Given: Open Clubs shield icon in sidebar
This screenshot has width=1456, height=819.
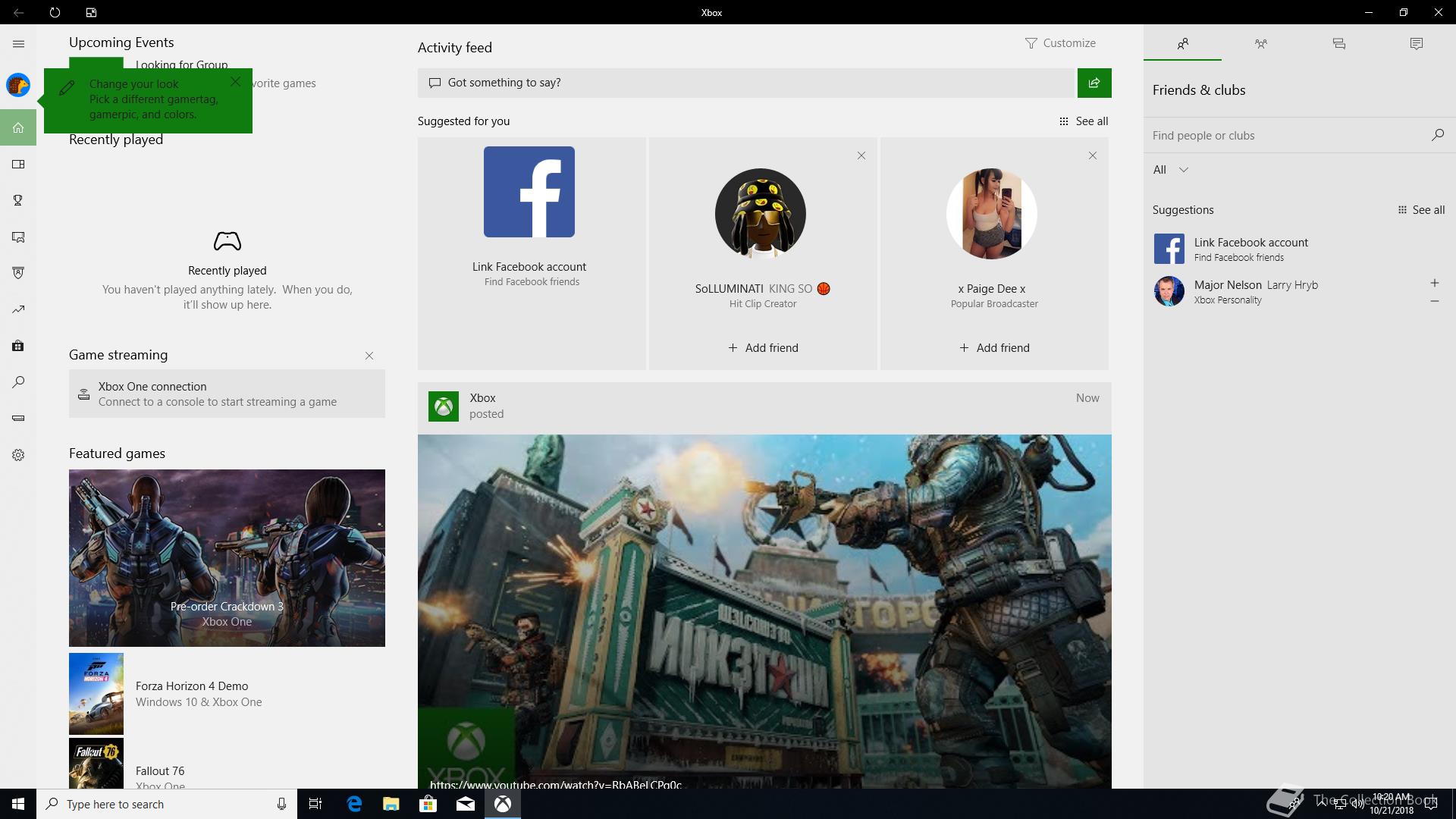Looking at the screenshot, I should [18, 273].
